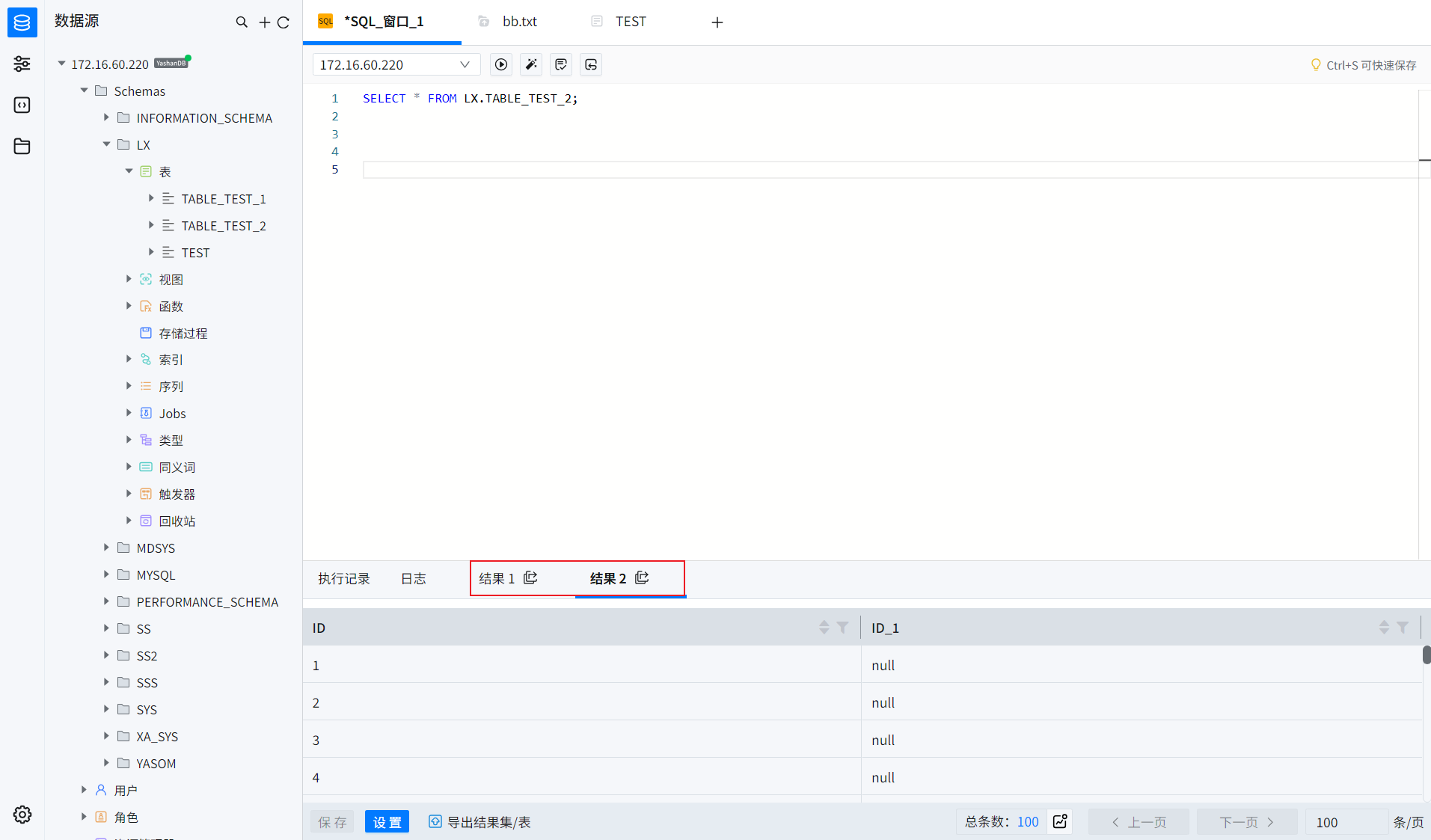Collapse the LX schema node

105,144
